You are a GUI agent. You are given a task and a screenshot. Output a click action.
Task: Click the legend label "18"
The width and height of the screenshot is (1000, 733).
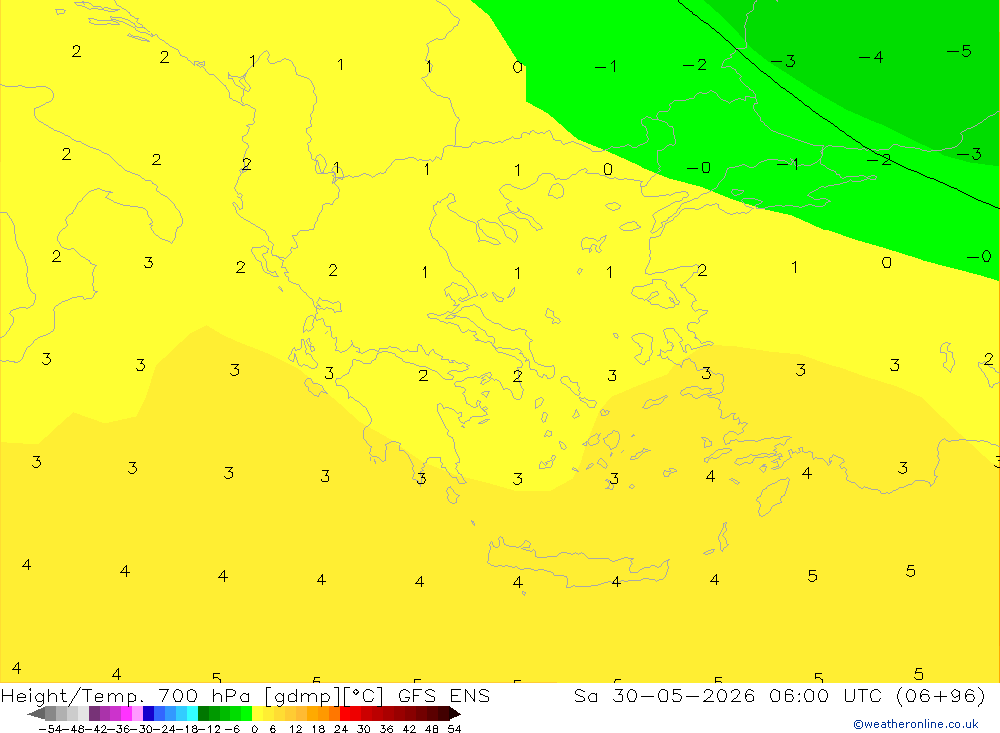318,729
